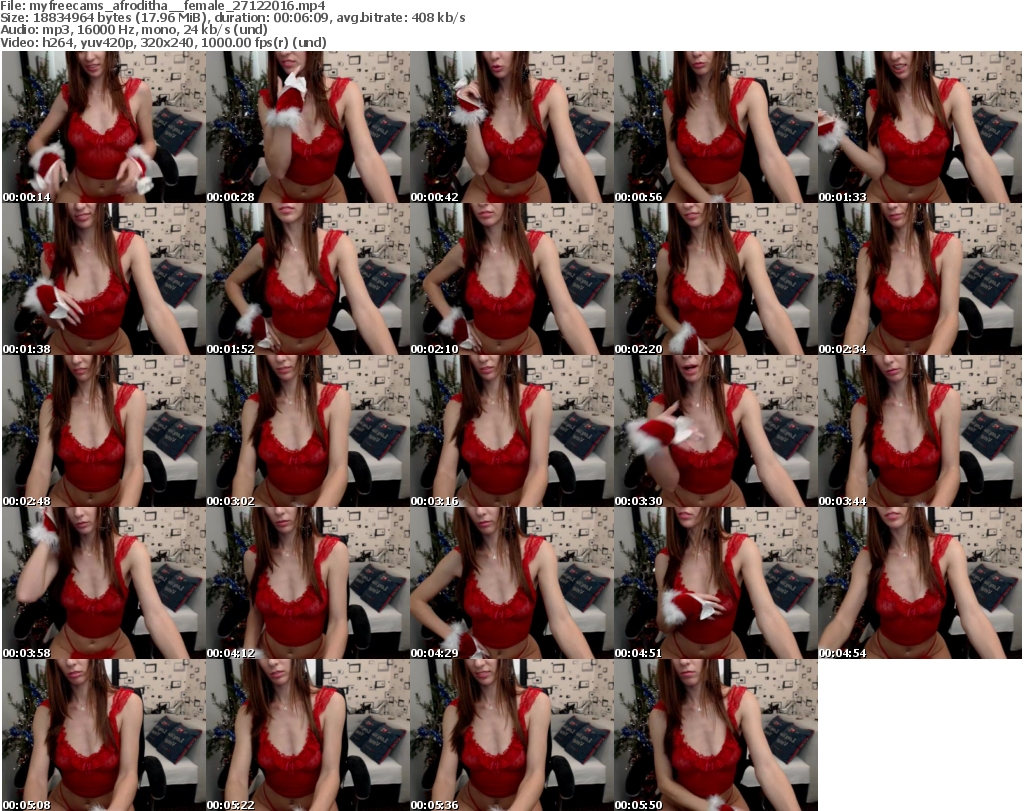This screenshot has height=811, width=1024.
Task: Open the thumbnail timestamped 00:04:12
Action: click(308, 583)
